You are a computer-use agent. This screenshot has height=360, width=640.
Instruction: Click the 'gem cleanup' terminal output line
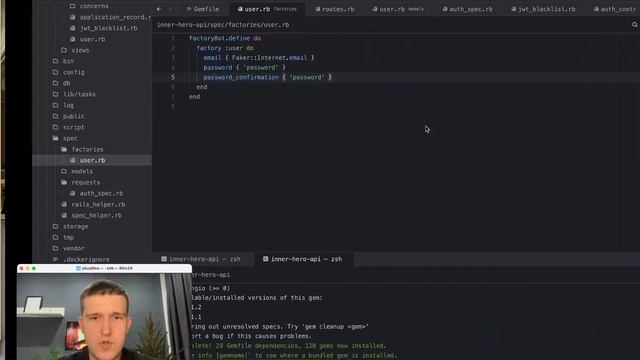[x=279, y=327]
